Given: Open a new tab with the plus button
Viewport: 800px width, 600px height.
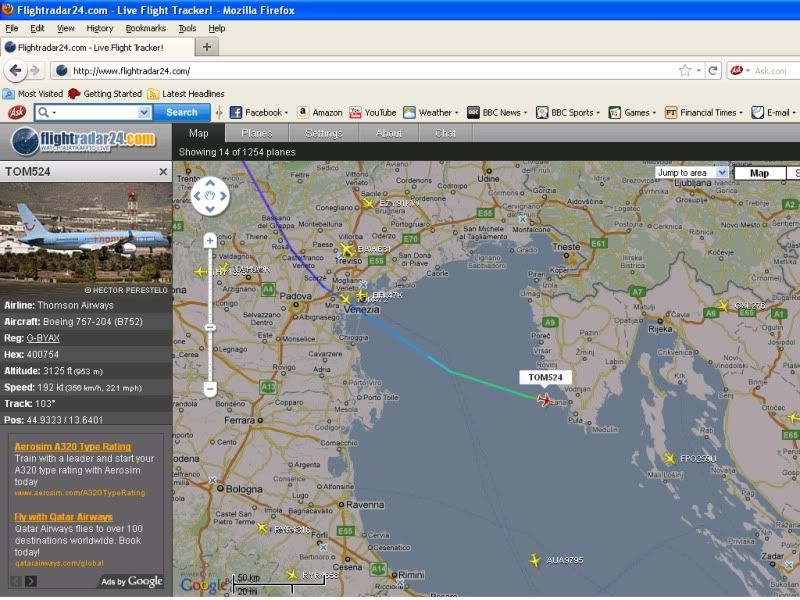Looking at the screenshot, I should pyautogui.click(x=207, y=47).
